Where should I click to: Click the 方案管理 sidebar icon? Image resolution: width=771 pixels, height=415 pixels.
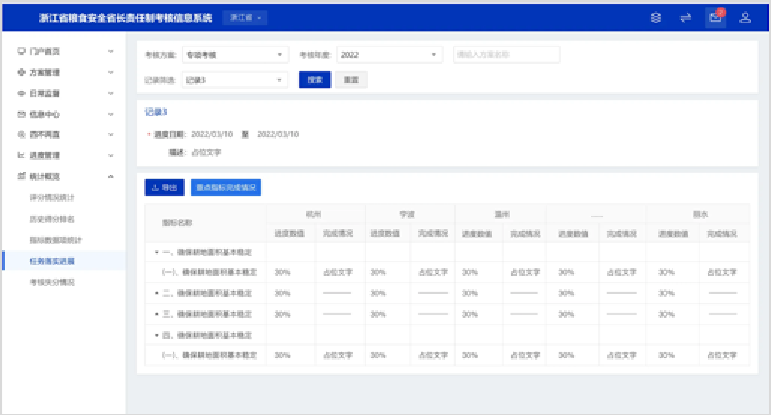click(x=21, y=72)
